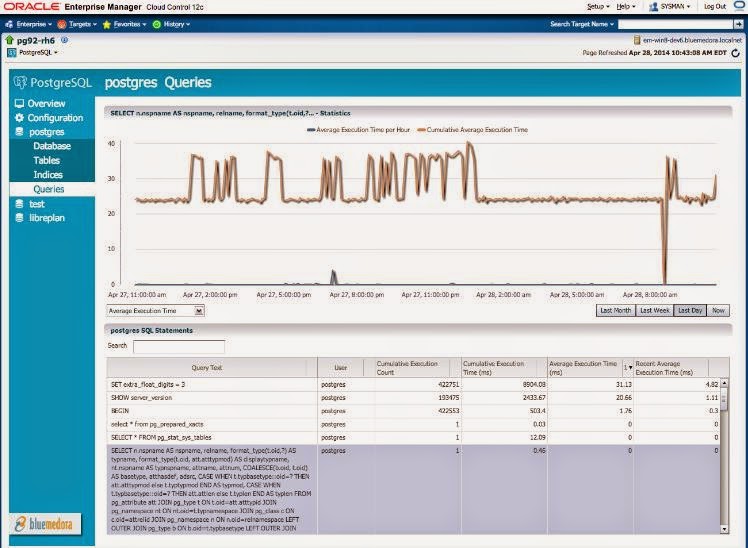The width and height of the screenshot is (748, 548).
Task: Click the page refresh icon
Action: (736, 53)
